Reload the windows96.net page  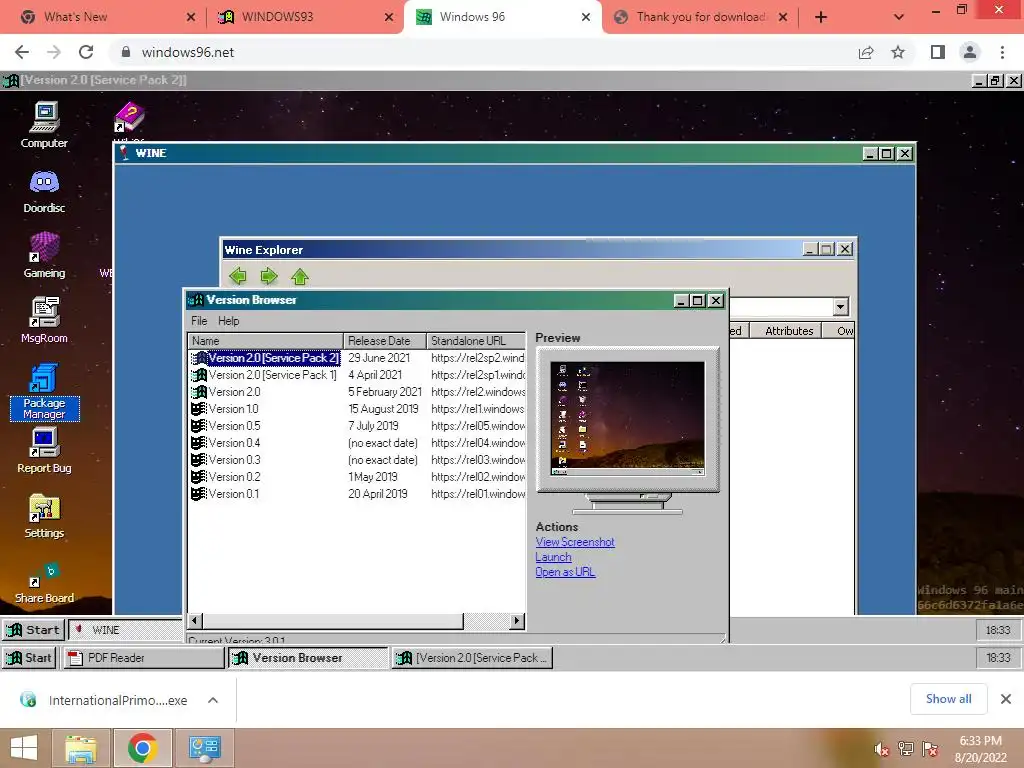pyautogui.click(x=86, y=52)
